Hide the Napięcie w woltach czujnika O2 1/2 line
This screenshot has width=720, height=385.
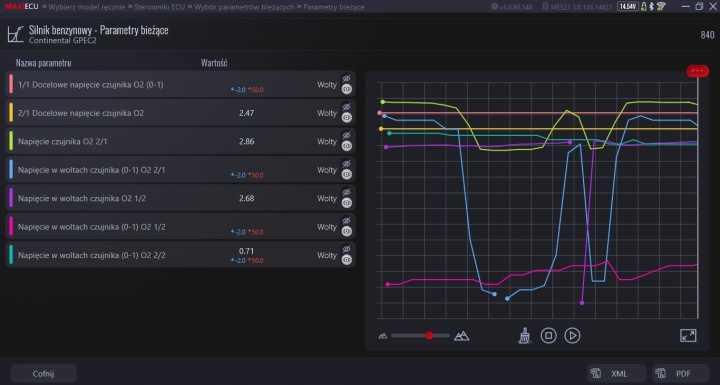click(347, 192)
